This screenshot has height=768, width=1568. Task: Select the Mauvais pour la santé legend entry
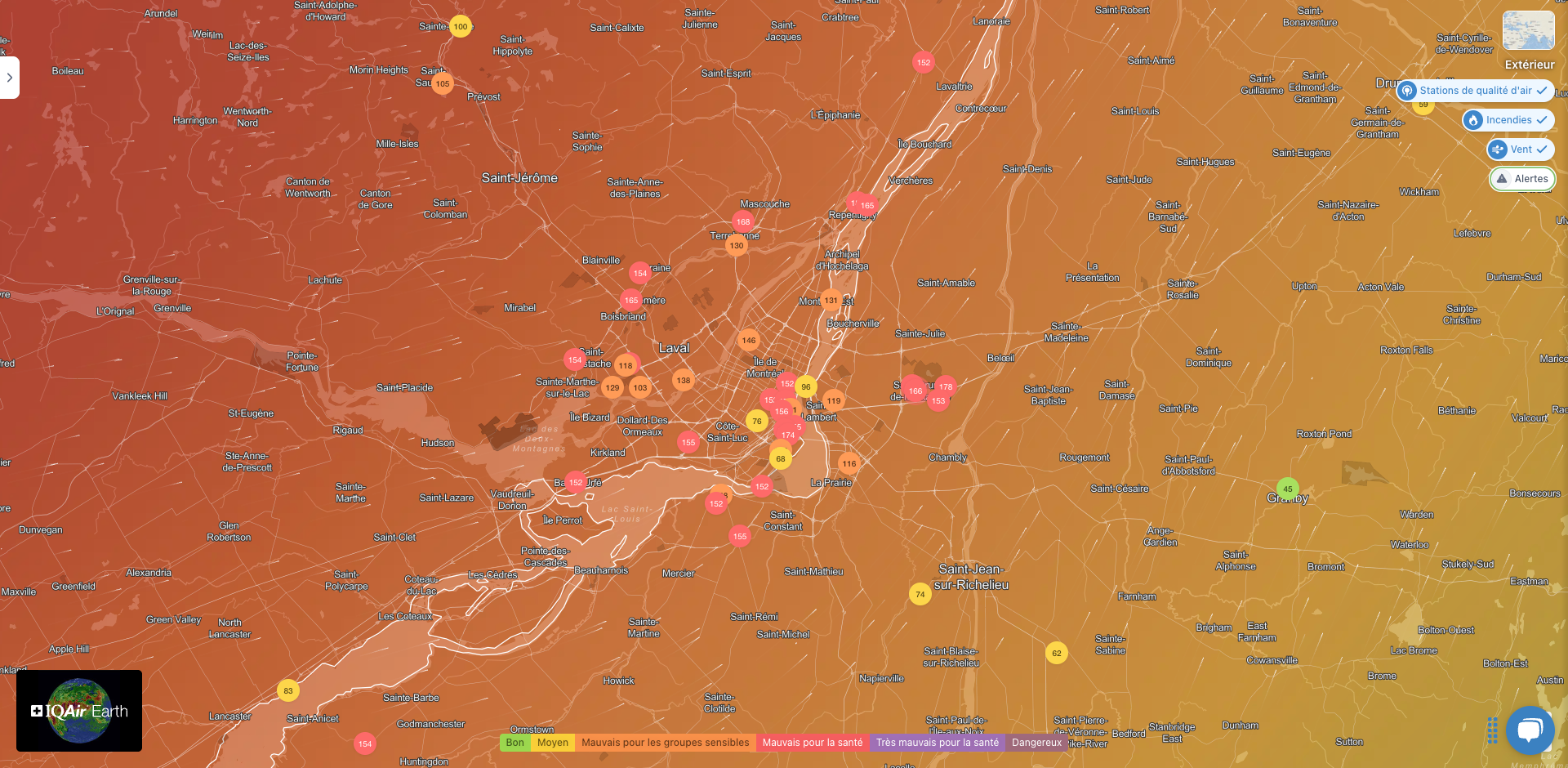pyautogui.click(x=812, y=743)
